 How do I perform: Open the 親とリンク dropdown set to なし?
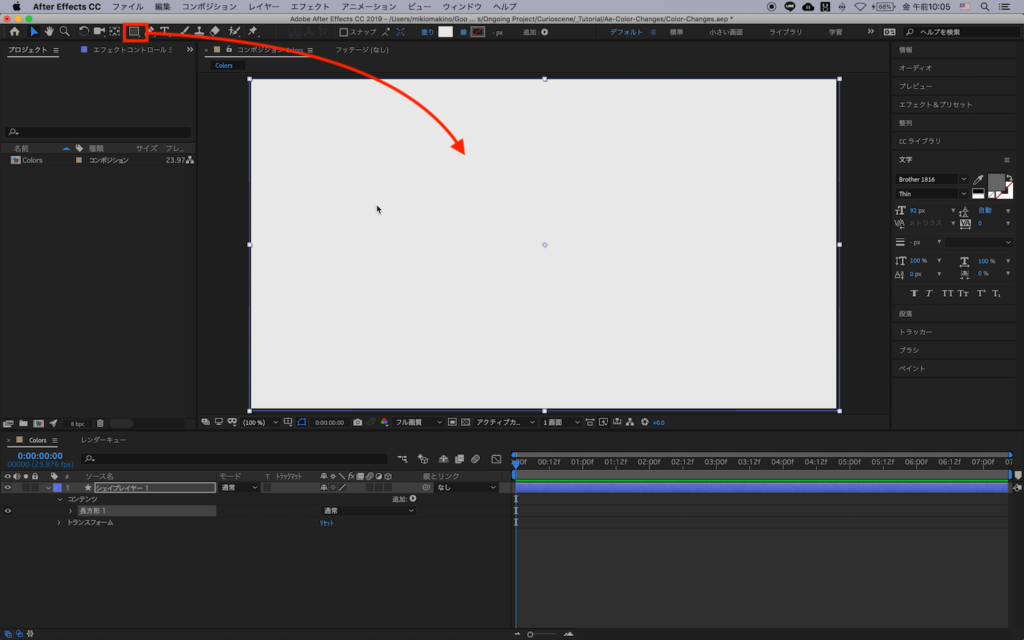(466, 487)
